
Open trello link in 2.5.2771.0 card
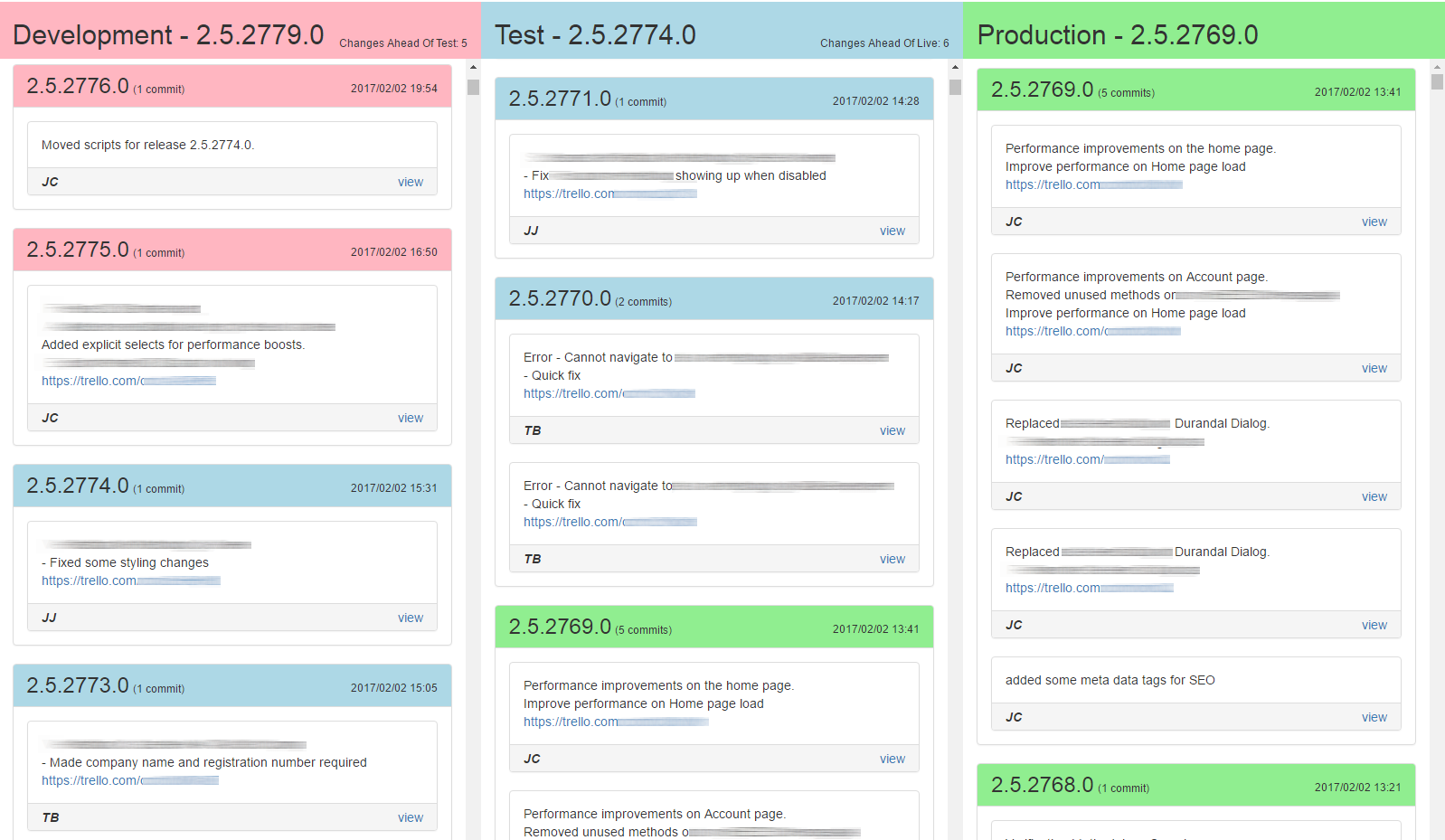(610, 193)
